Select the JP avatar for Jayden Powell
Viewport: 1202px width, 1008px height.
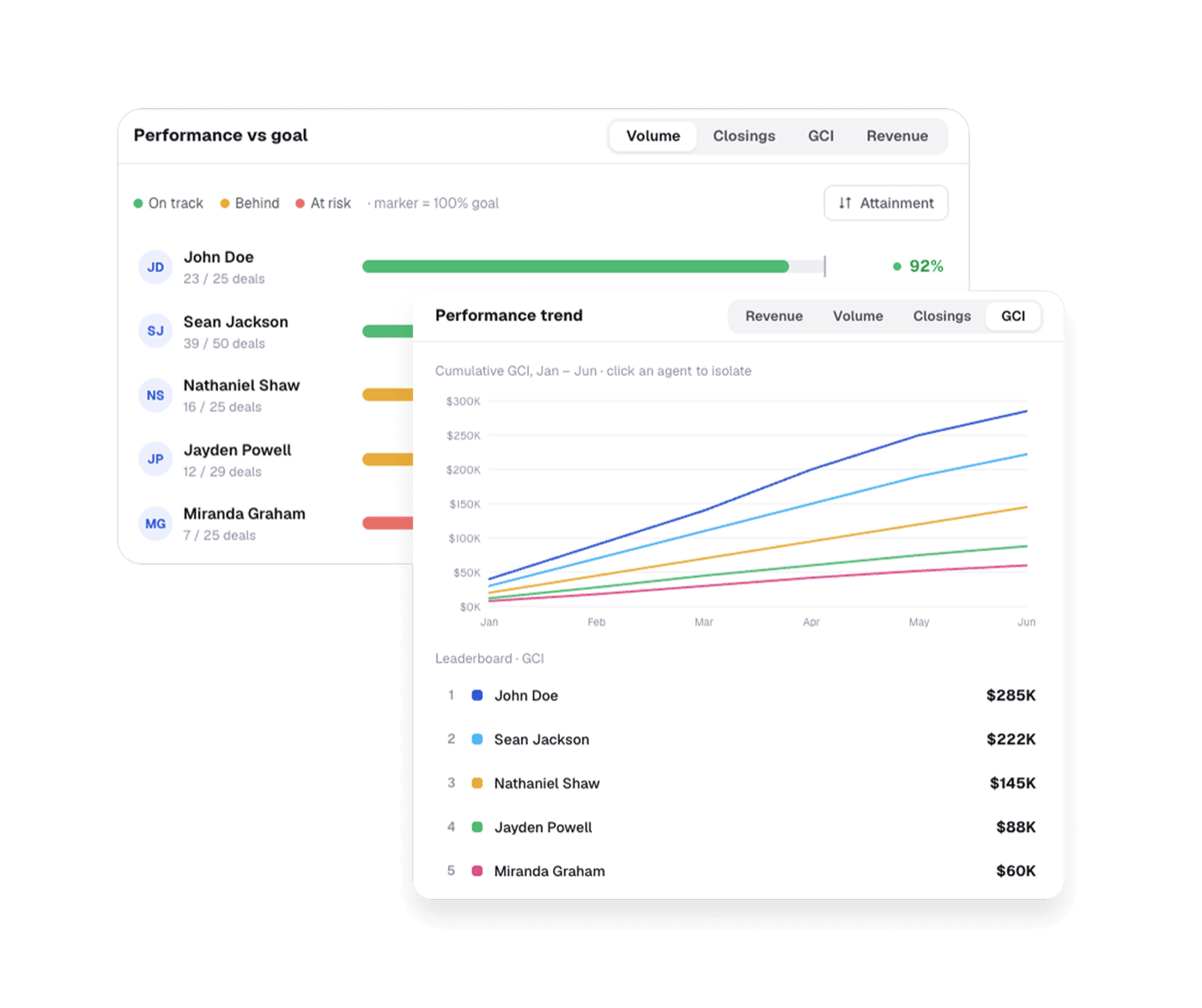coord(155,459)
